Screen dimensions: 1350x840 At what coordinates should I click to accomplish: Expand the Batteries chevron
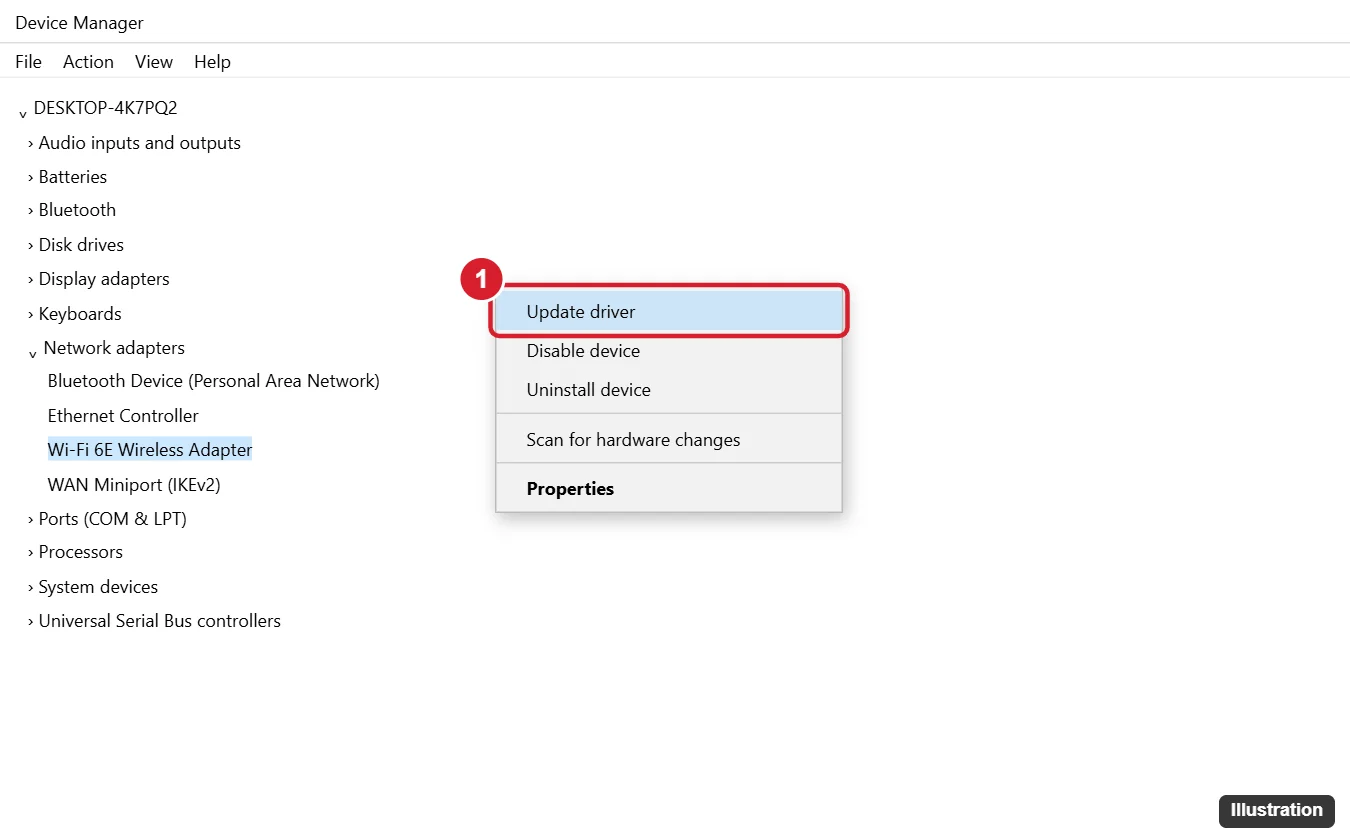[30, 178]
